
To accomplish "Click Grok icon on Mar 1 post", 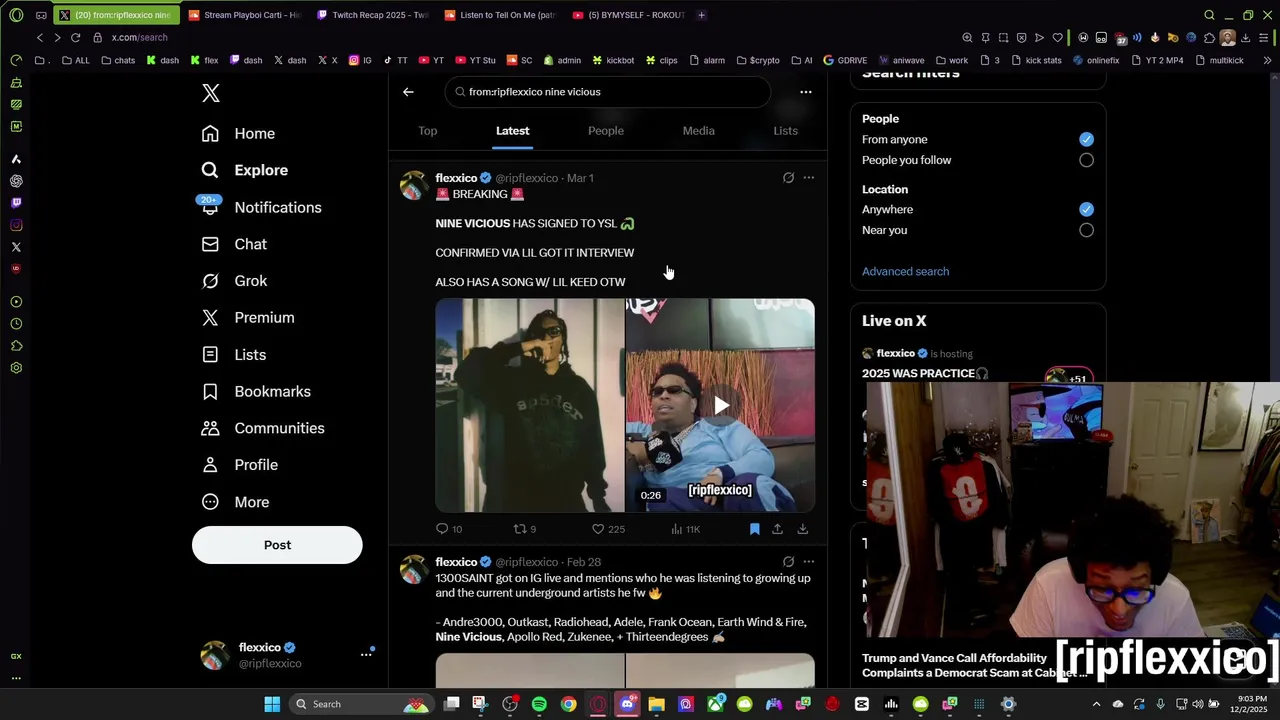I will pos(788,178).
